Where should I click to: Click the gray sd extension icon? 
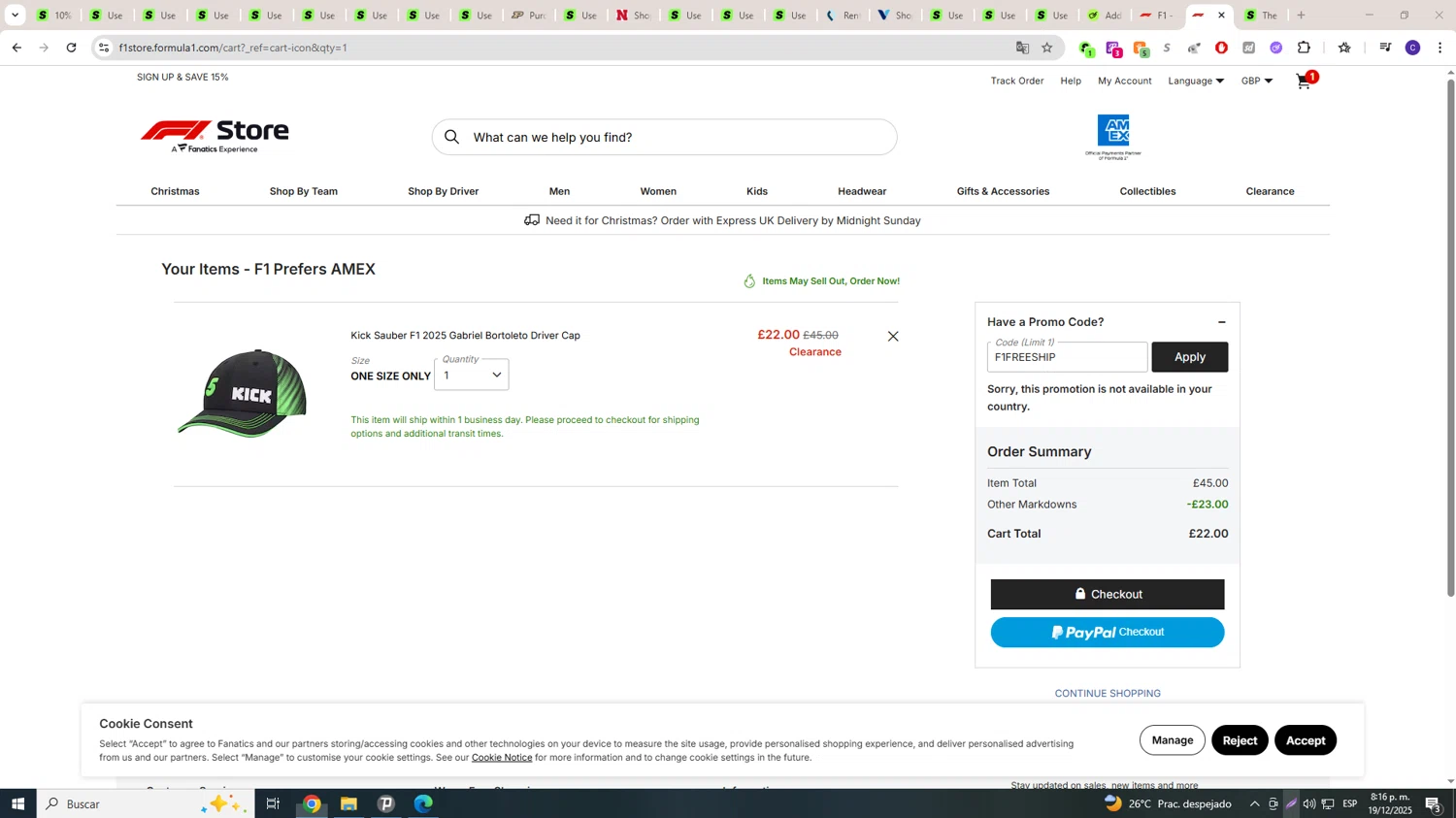1248,48
